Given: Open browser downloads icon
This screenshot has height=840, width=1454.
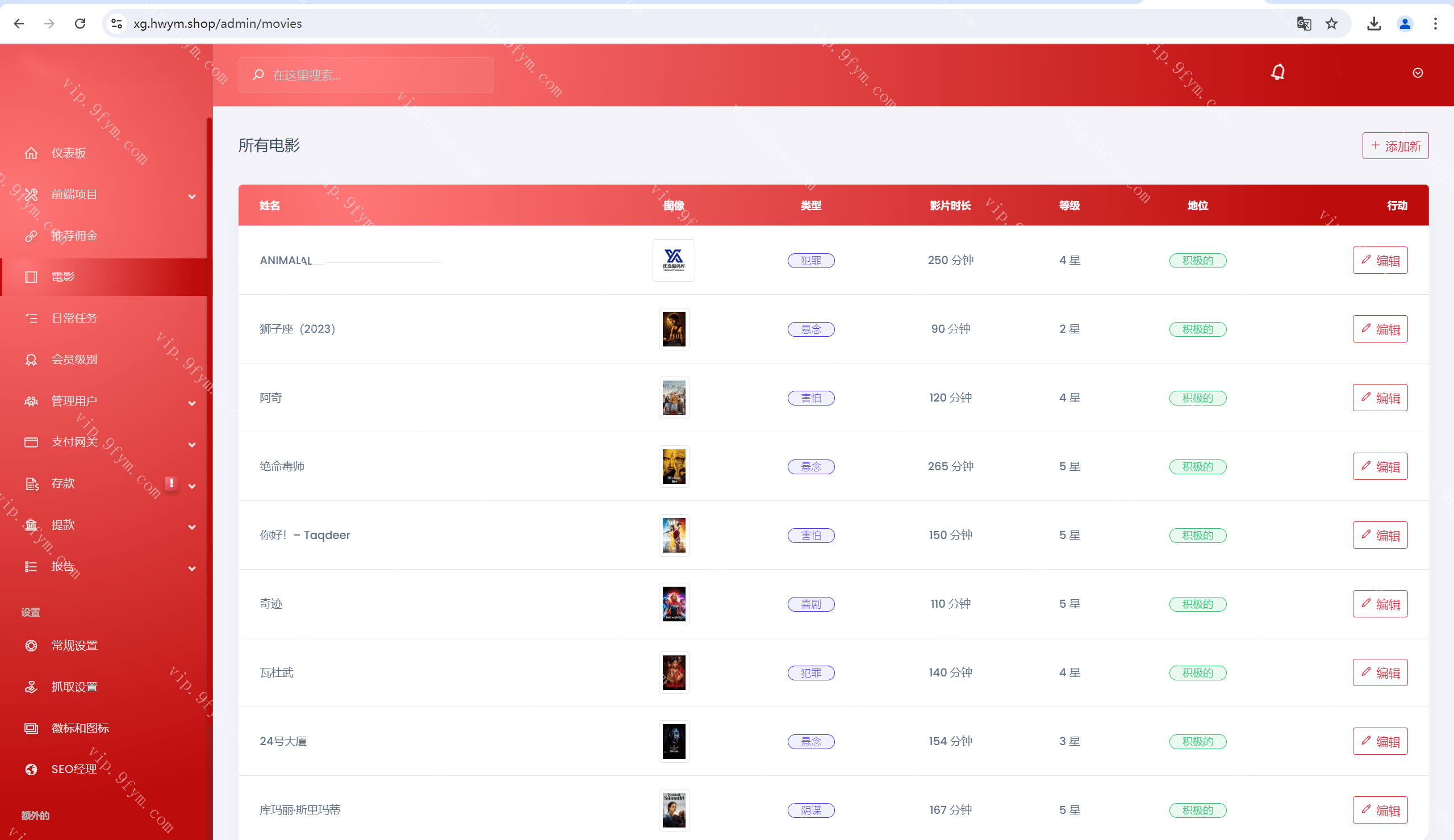Looking at the screenshot, I should tap(1374, 24).
